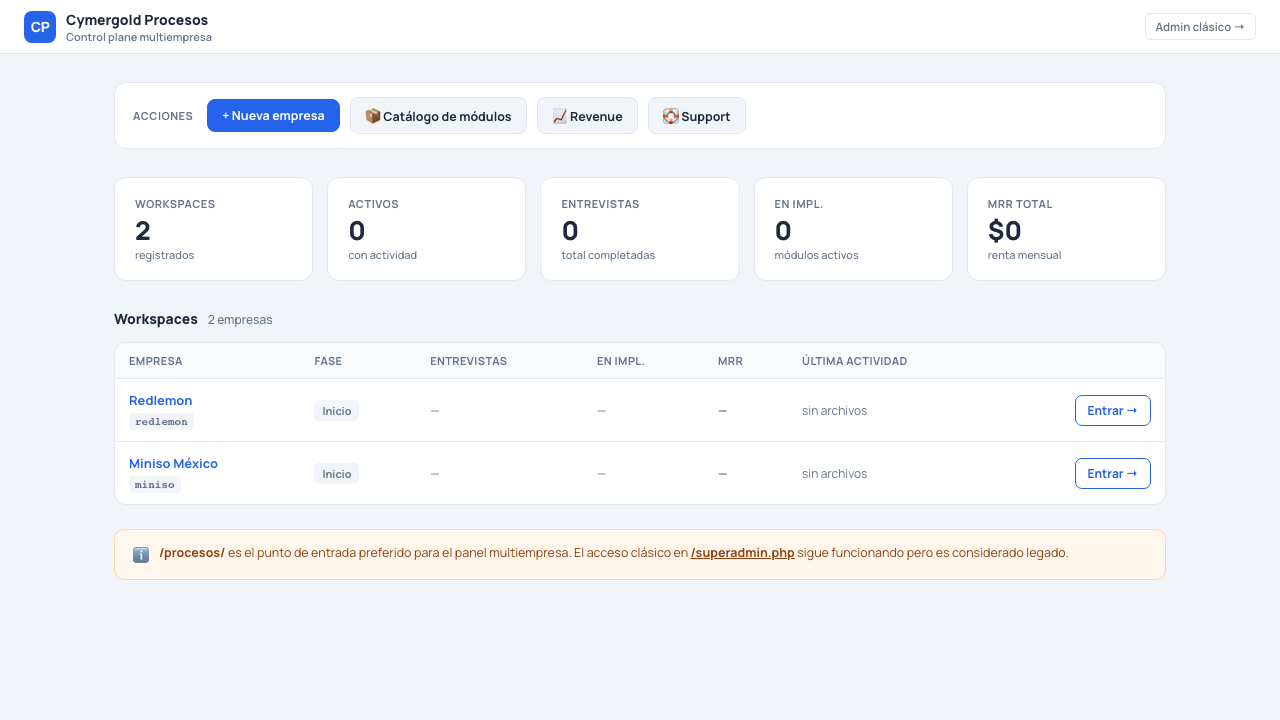
Task: Open the Miniso México company link
Action: coord(173,463)
